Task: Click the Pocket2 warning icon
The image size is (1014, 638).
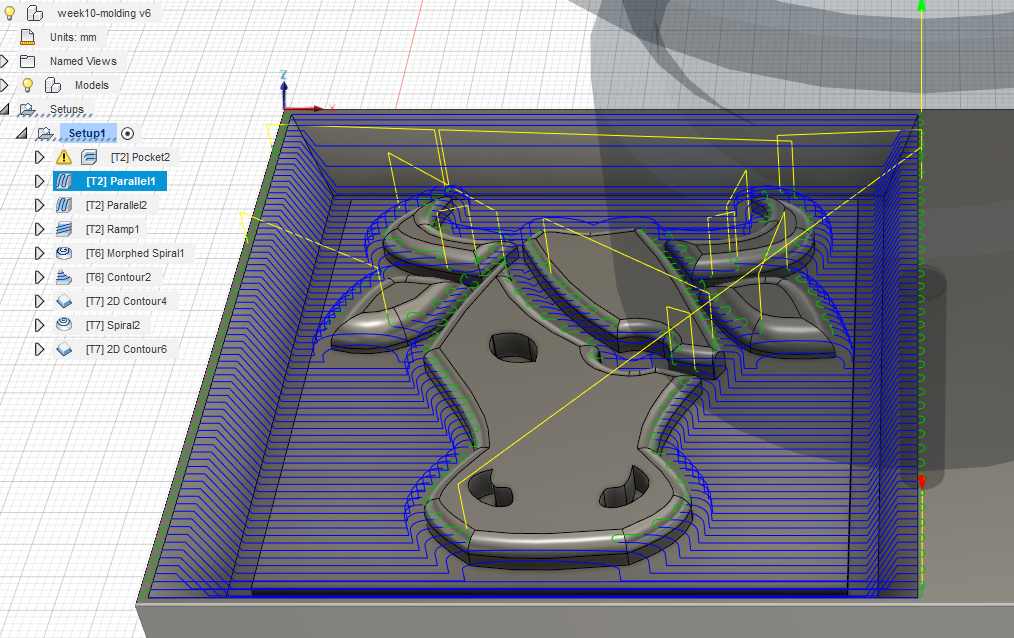Action: (63, 157)
